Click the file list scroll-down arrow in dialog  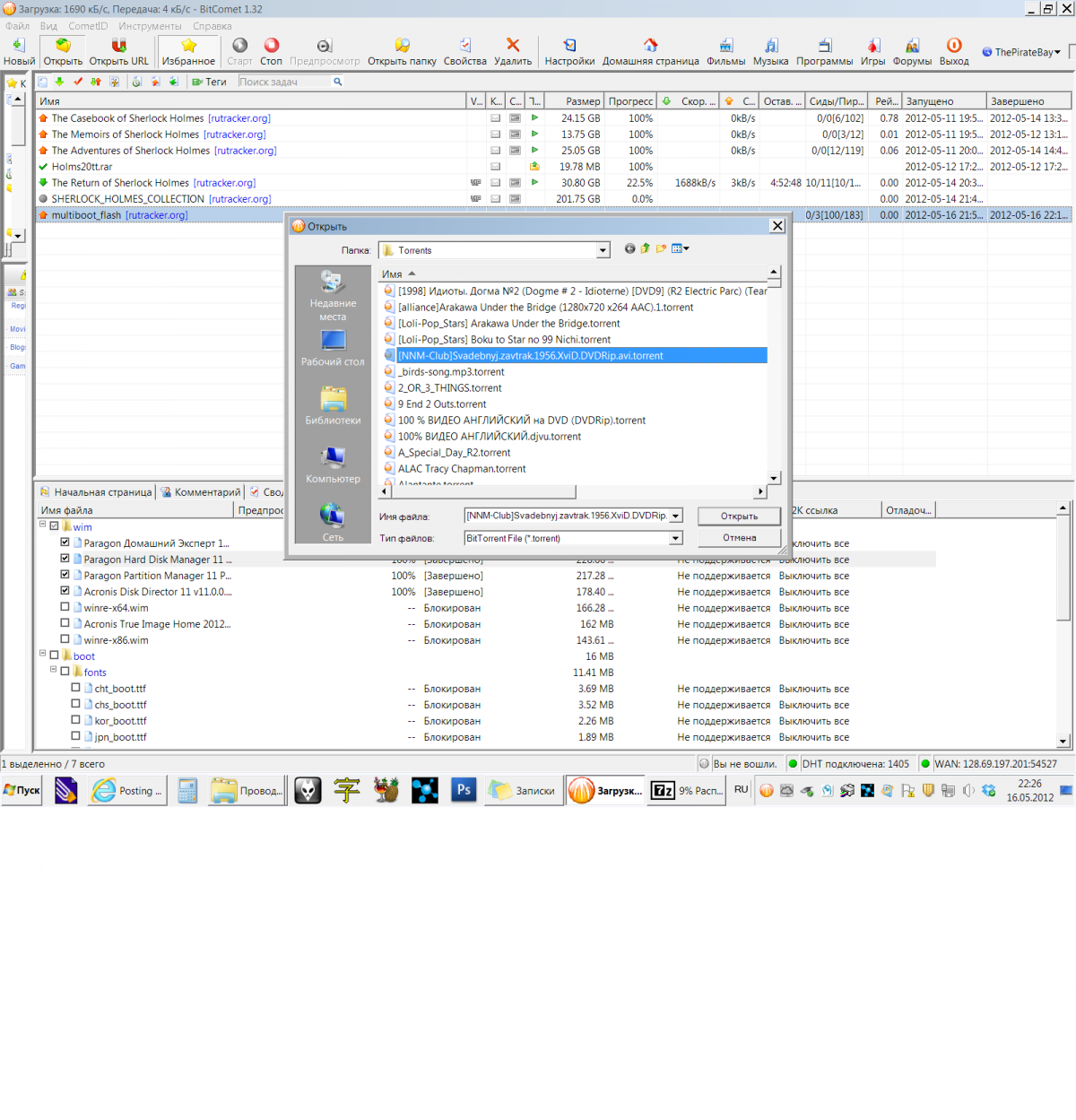(774, 478)
